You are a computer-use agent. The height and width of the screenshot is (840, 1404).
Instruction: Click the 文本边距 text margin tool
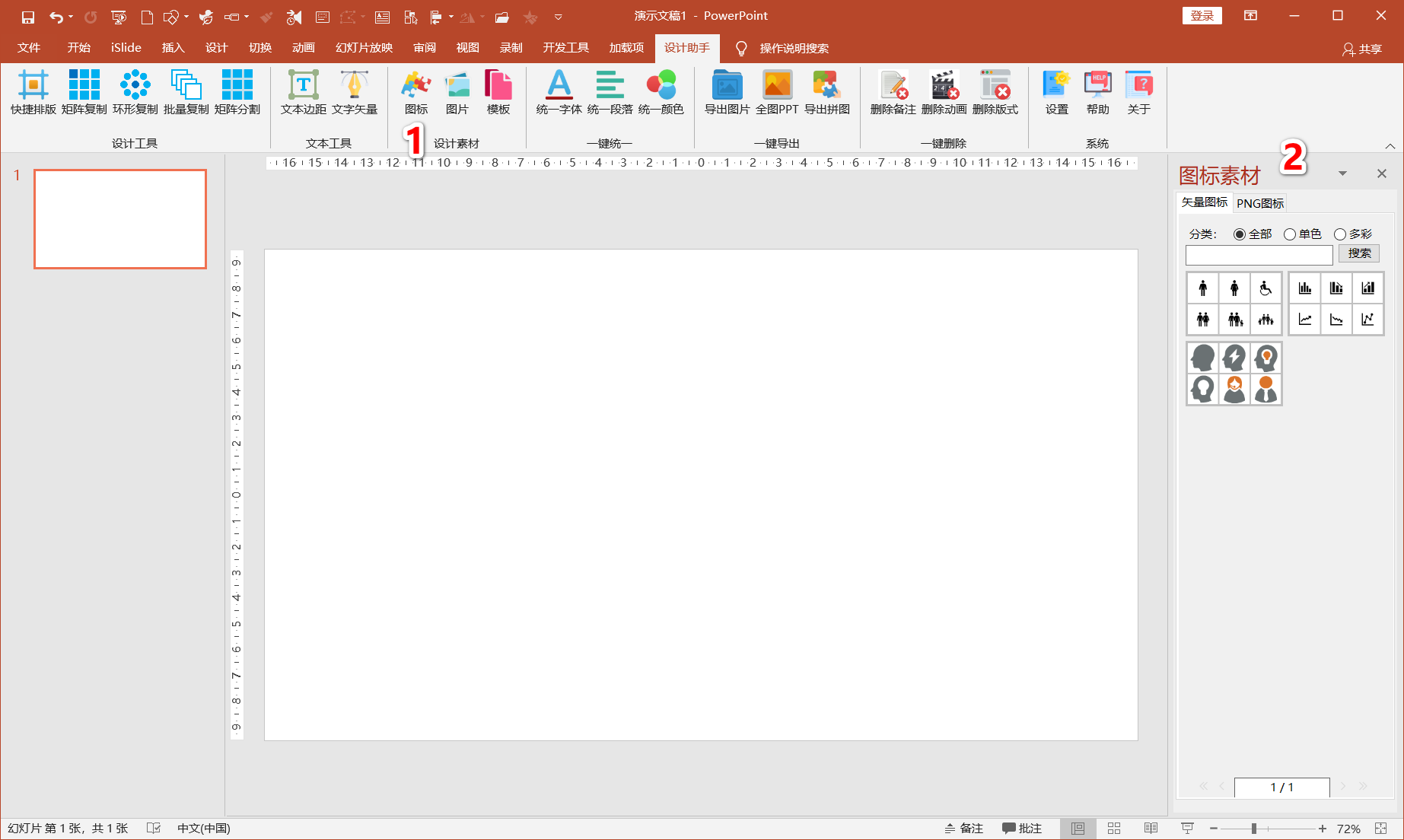pos(304,93)
